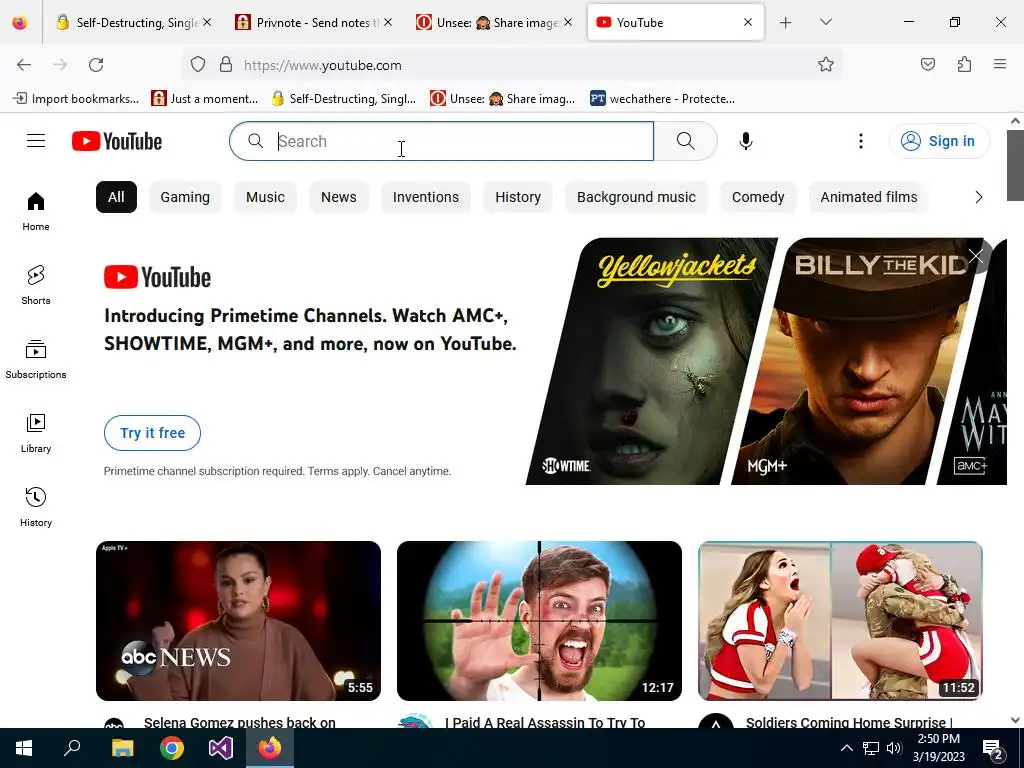
Task: Filter videos by Inventions chip
Action: (426, 197)
